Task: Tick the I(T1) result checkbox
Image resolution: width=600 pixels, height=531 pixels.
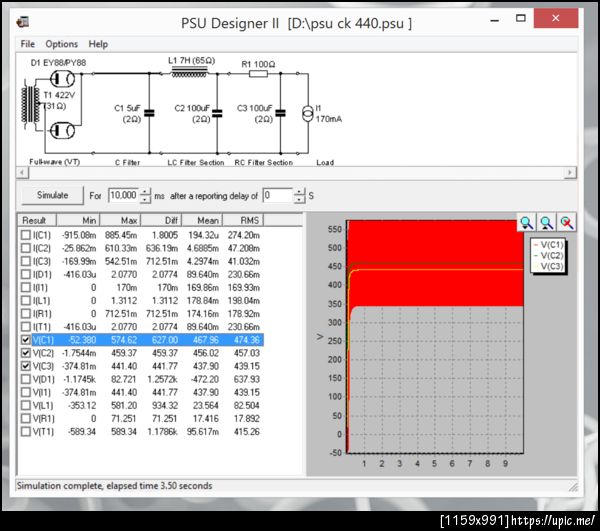Action: point(26,326)
